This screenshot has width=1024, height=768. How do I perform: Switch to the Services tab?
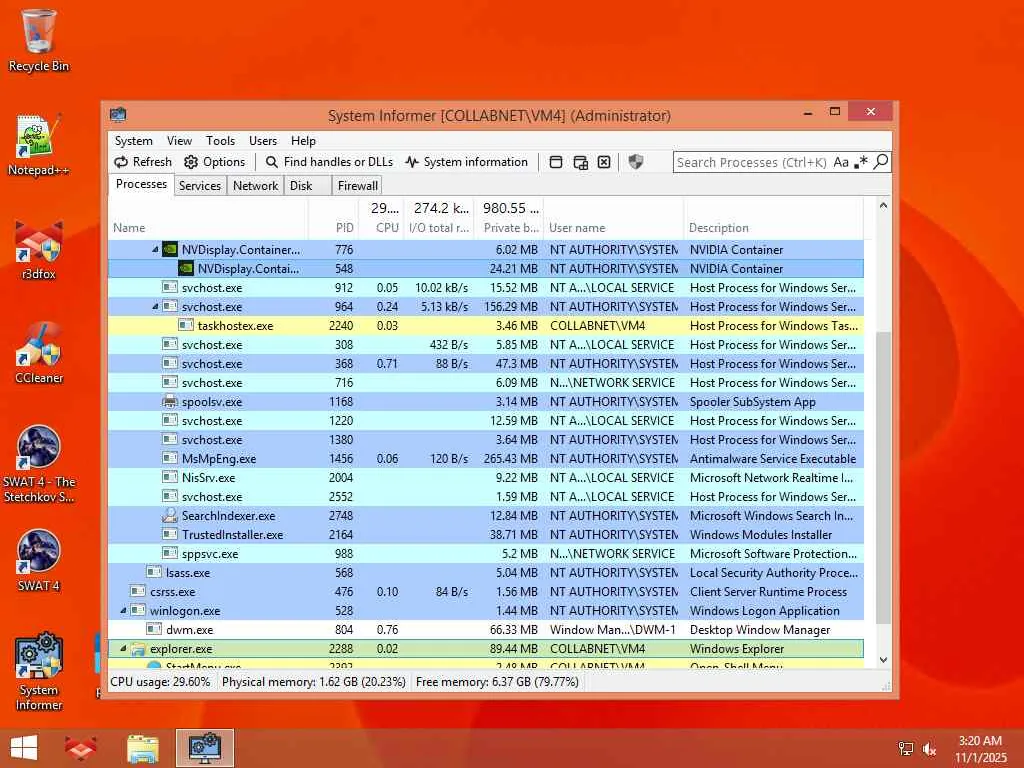pos(200,185)
